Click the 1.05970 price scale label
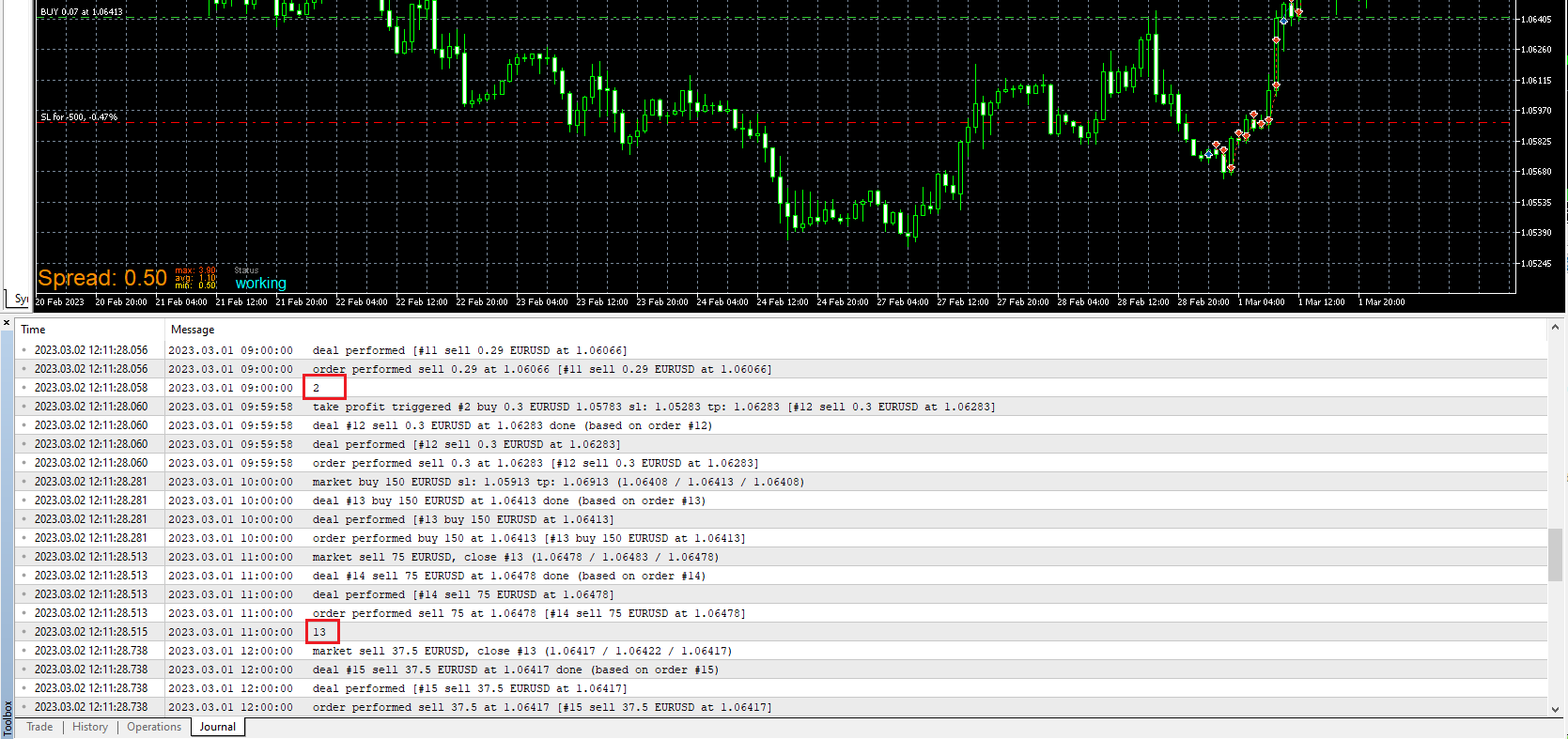Image resolution: width=1568 pixels, height=739 pixels. tap(1537, 111)
